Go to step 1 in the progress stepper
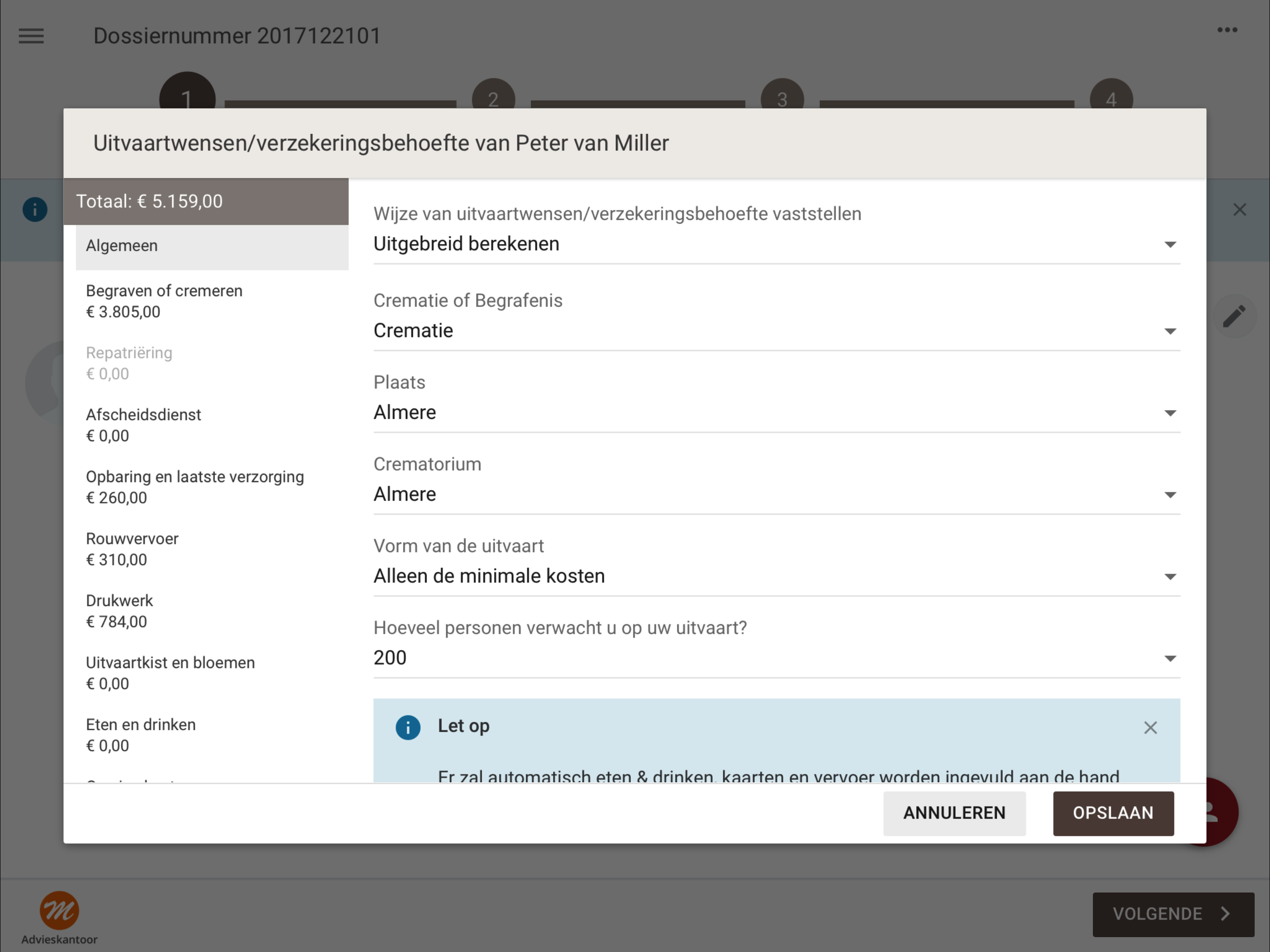Screen dimensions: 1270x952 [x=187, y=91]
